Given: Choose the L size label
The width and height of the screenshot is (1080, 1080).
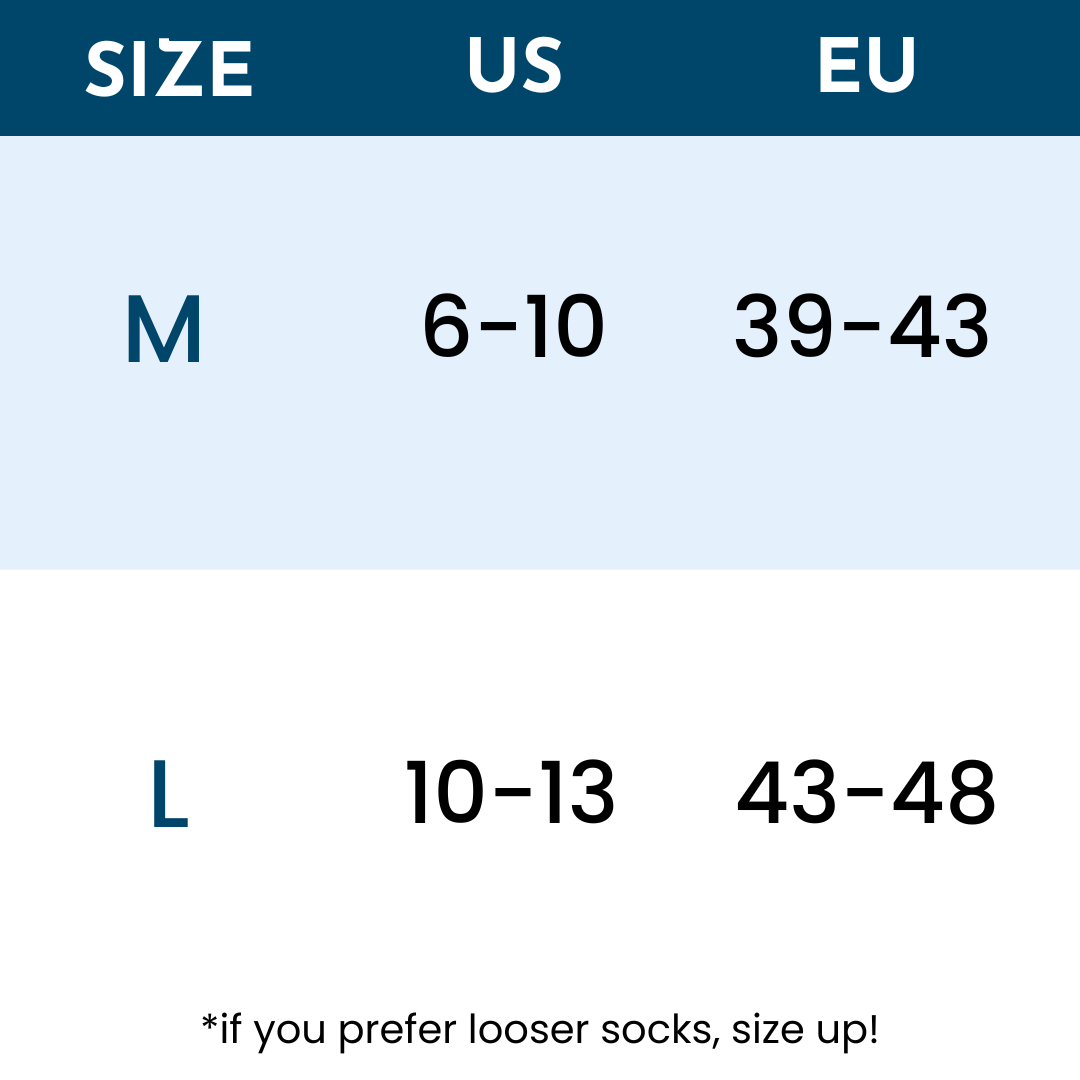Looking at the screenshot, I should click(x=169, y=795).
